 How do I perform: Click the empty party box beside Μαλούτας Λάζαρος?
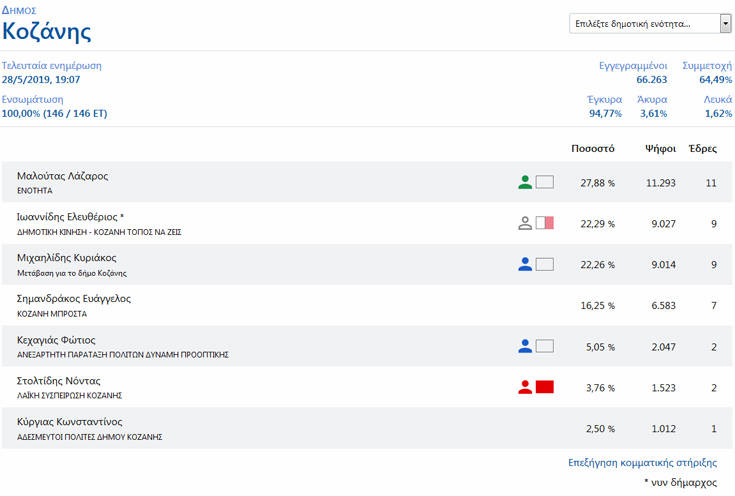(544, 182)
